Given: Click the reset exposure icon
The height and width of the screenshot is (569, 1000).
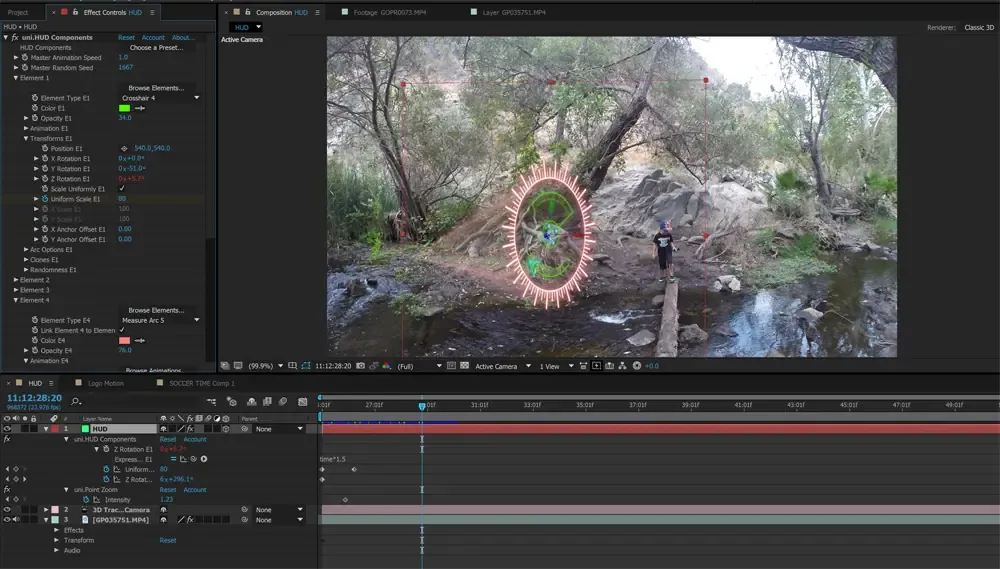Looking at the screenshot, I should tap(636, 366).
